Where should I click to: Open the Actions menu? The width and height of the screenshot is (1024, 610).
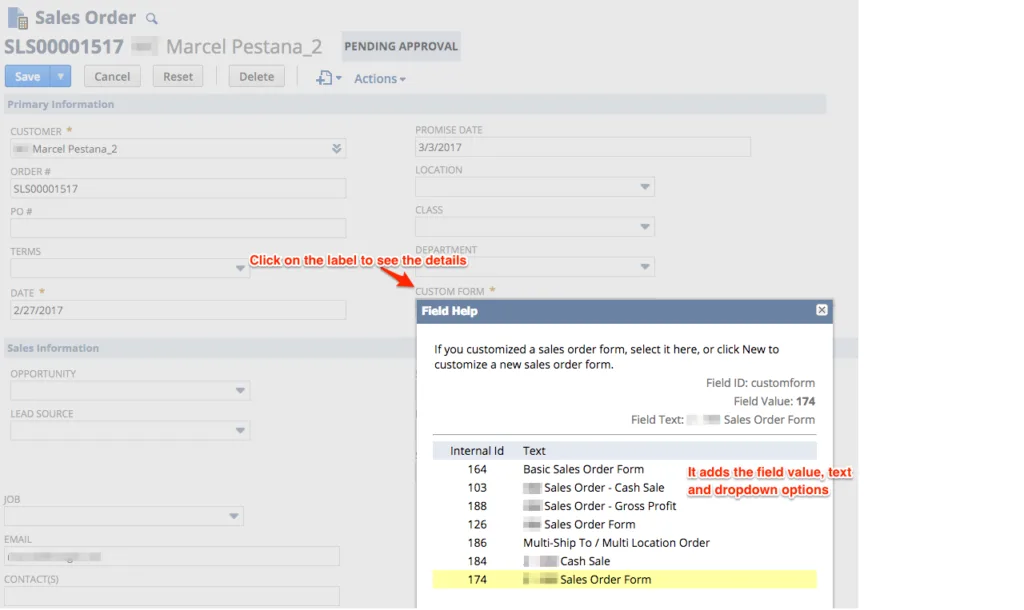click(x=379, y=78)
